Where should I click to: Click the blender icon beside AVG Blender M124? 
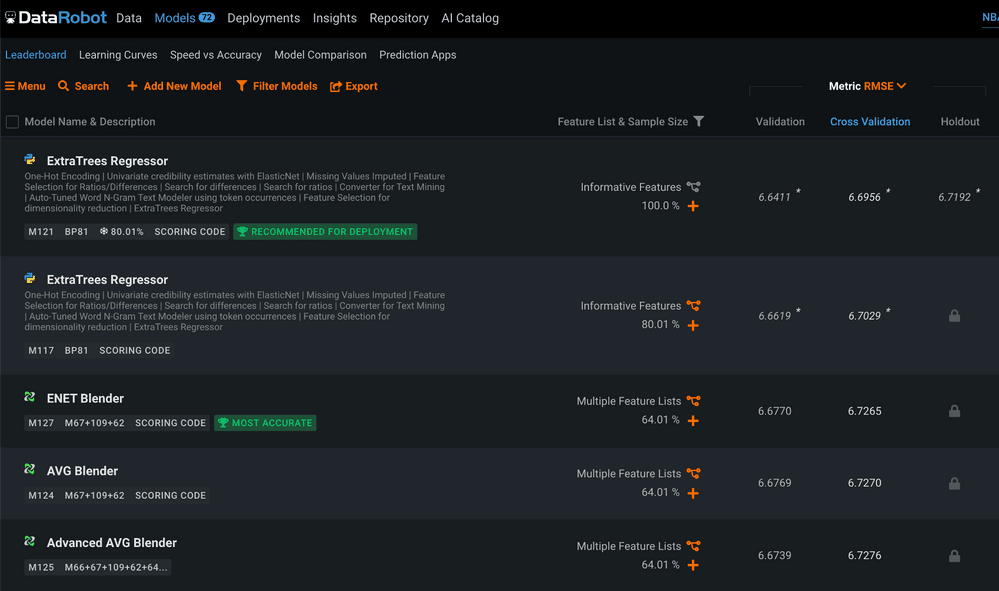click(x=30, y=469)
